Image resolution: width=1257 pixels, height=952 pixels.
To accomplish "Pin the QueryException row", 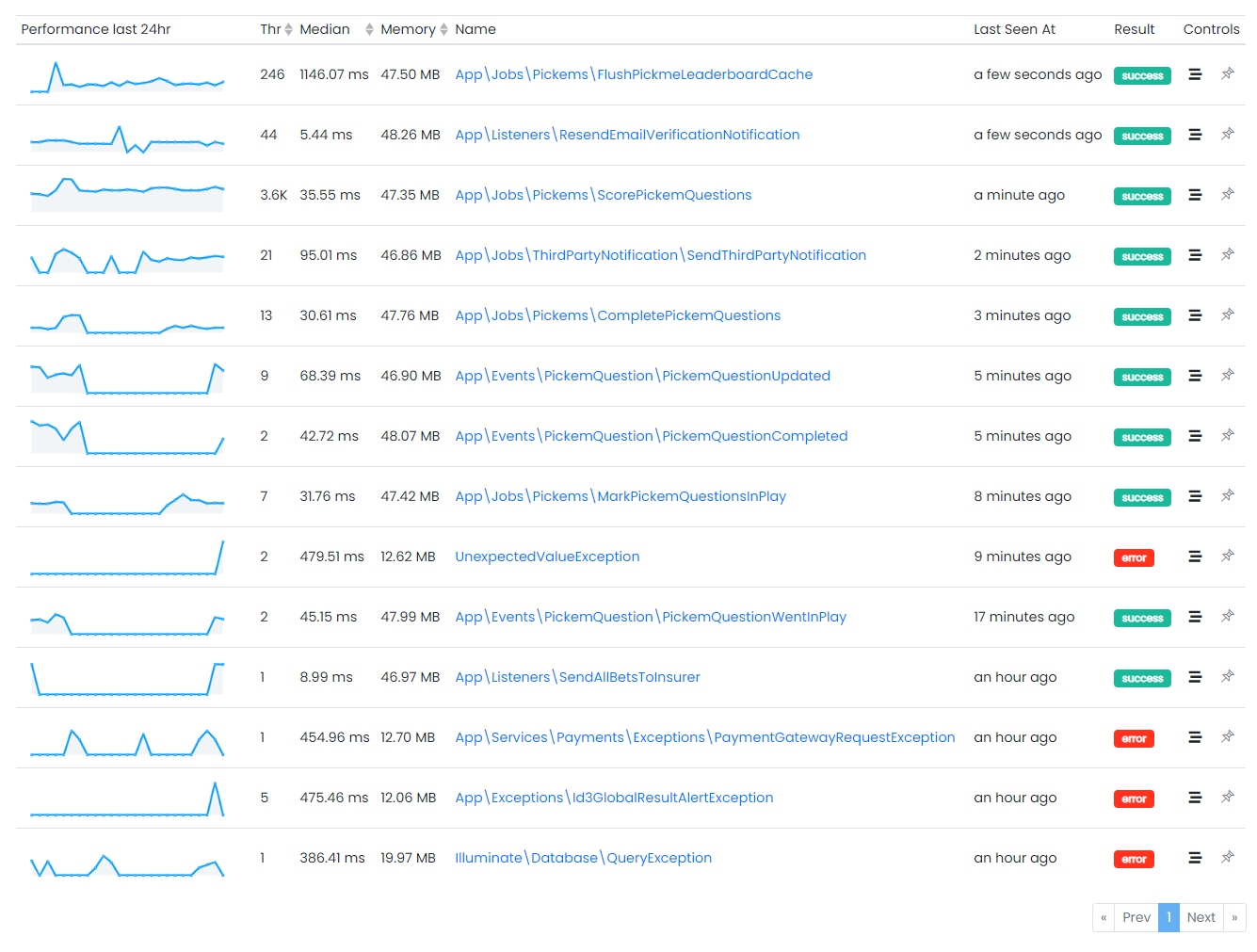I will coord(1228,858).
